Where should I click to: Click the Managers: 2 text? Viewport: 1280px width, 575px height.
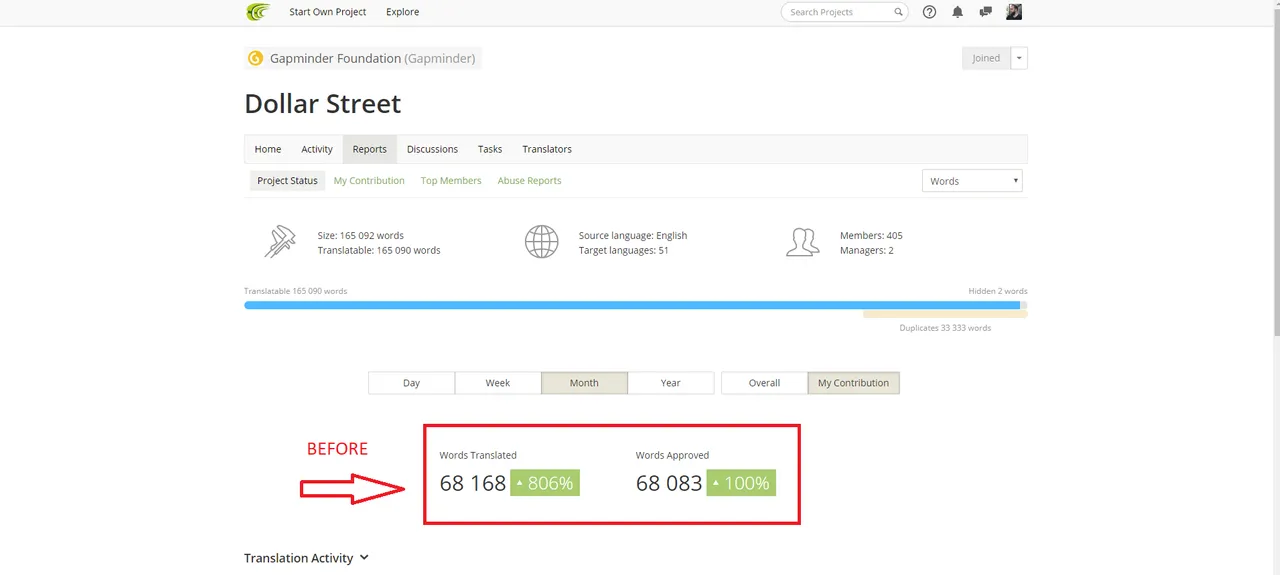coord(867,250)
